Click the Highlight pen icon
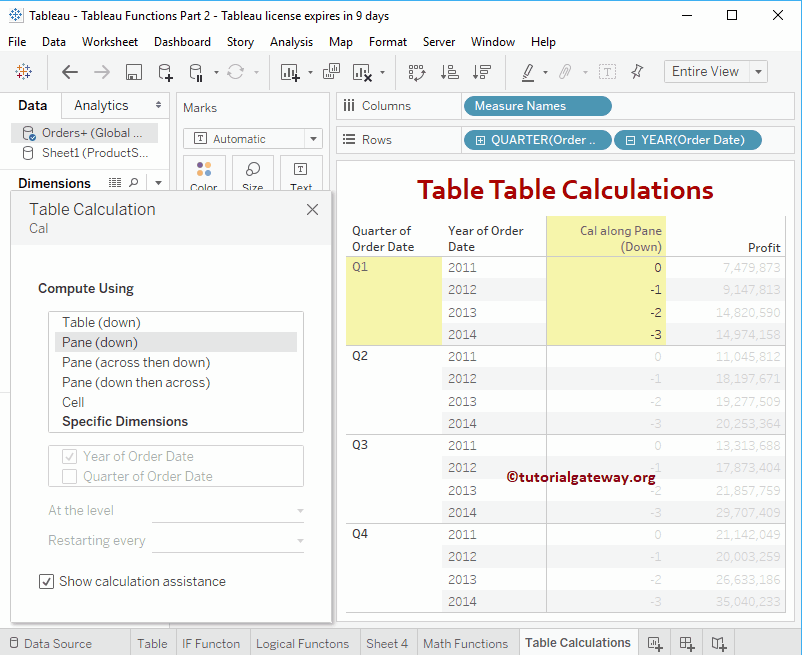Viewport: 802px width, 655px height. (x=528, y=72)
